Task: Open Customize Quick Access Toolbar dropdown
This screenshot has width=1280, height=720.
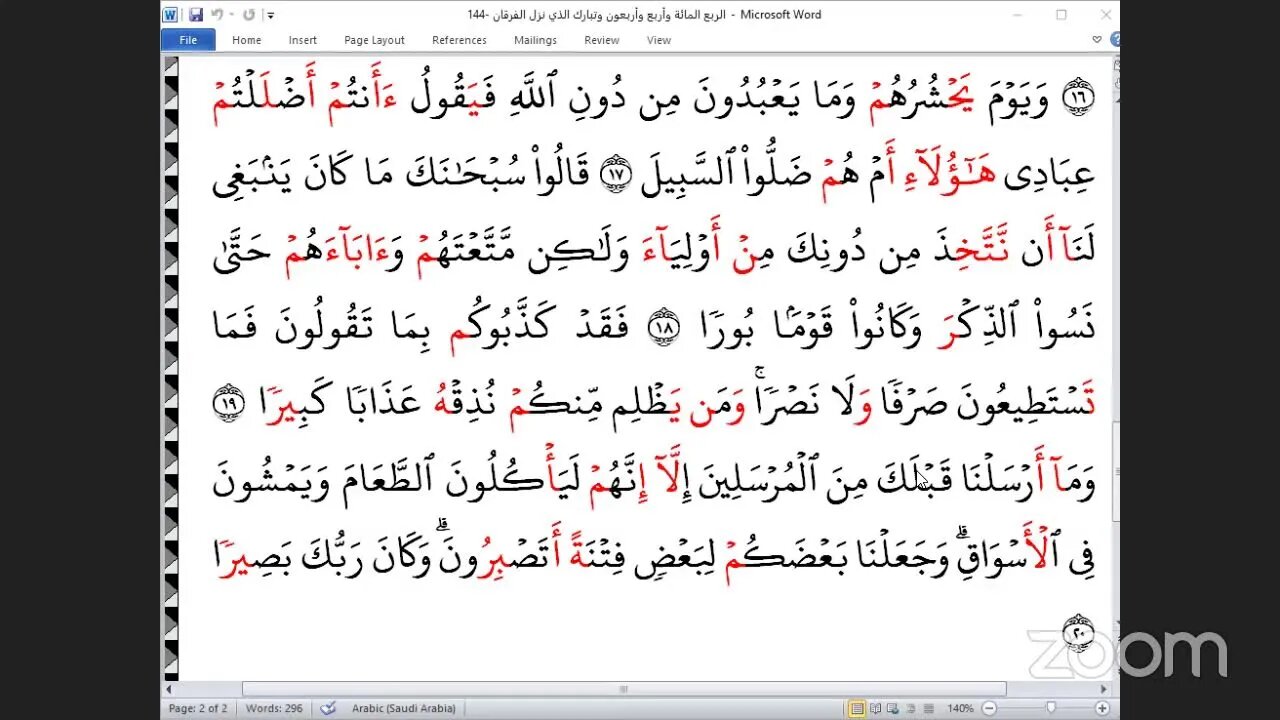Action: click(270, 16)
